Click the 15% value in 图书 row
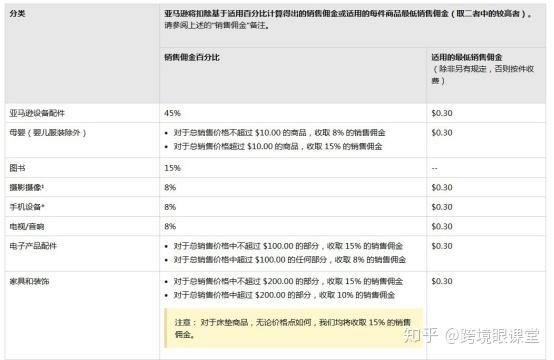 pyautogui.click(x=172, y=168)
